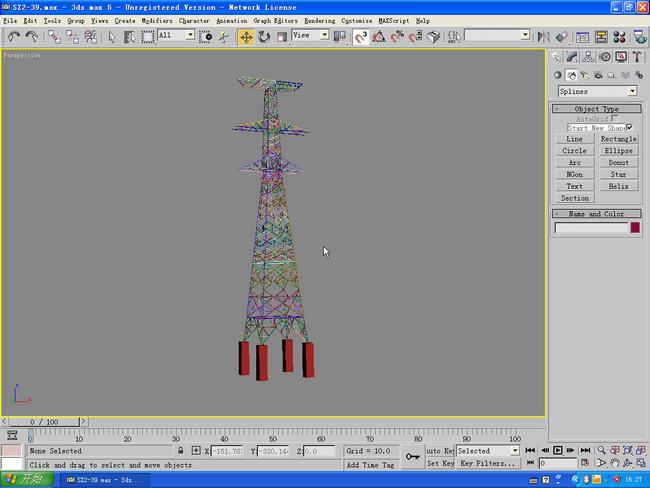The image size is (650, 488).
Task: Open the Graph Editors menu
Action: [x=276, y=21]
